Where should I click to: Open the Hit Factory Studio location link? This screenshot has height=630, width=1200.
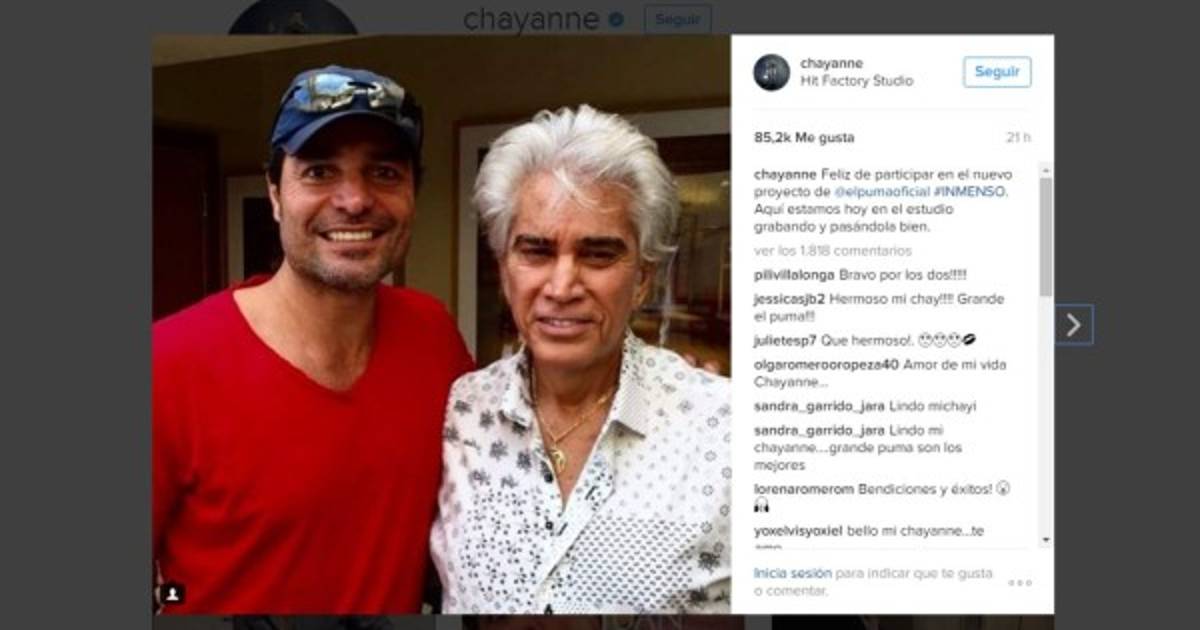[857, 81]
